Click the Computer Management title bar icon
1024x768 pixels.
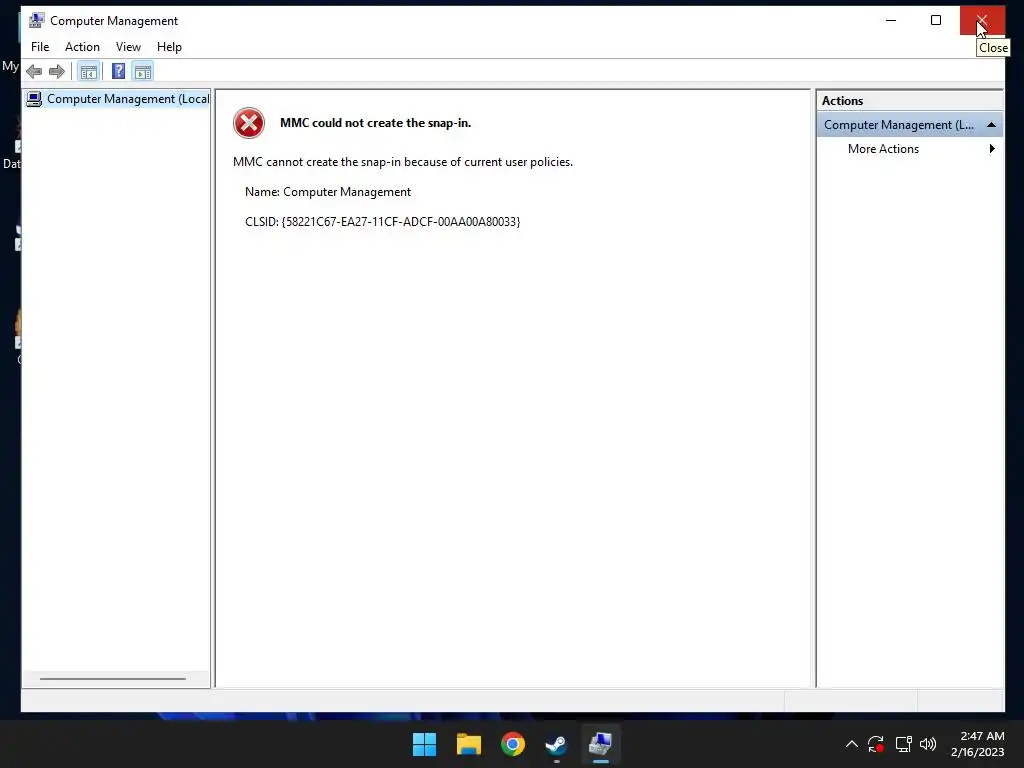(x=37, y=20)
